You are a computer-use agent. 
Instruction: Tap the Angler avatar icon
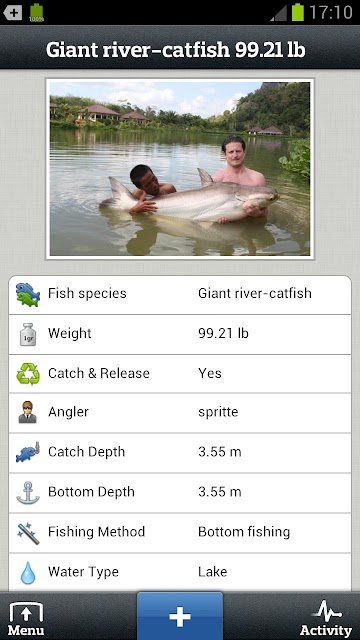coord(28,412)
